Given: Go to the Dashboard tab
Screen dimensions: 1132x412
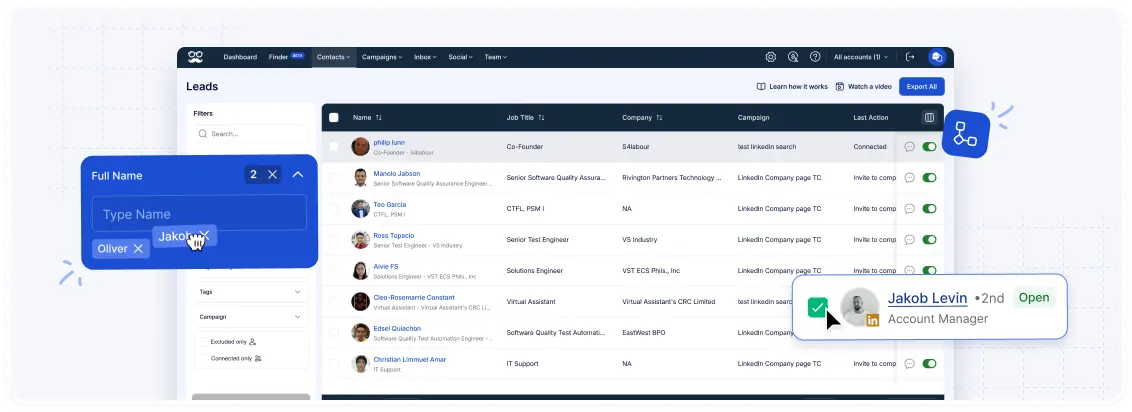Looking at the screenshot, I should coord(240,57).
